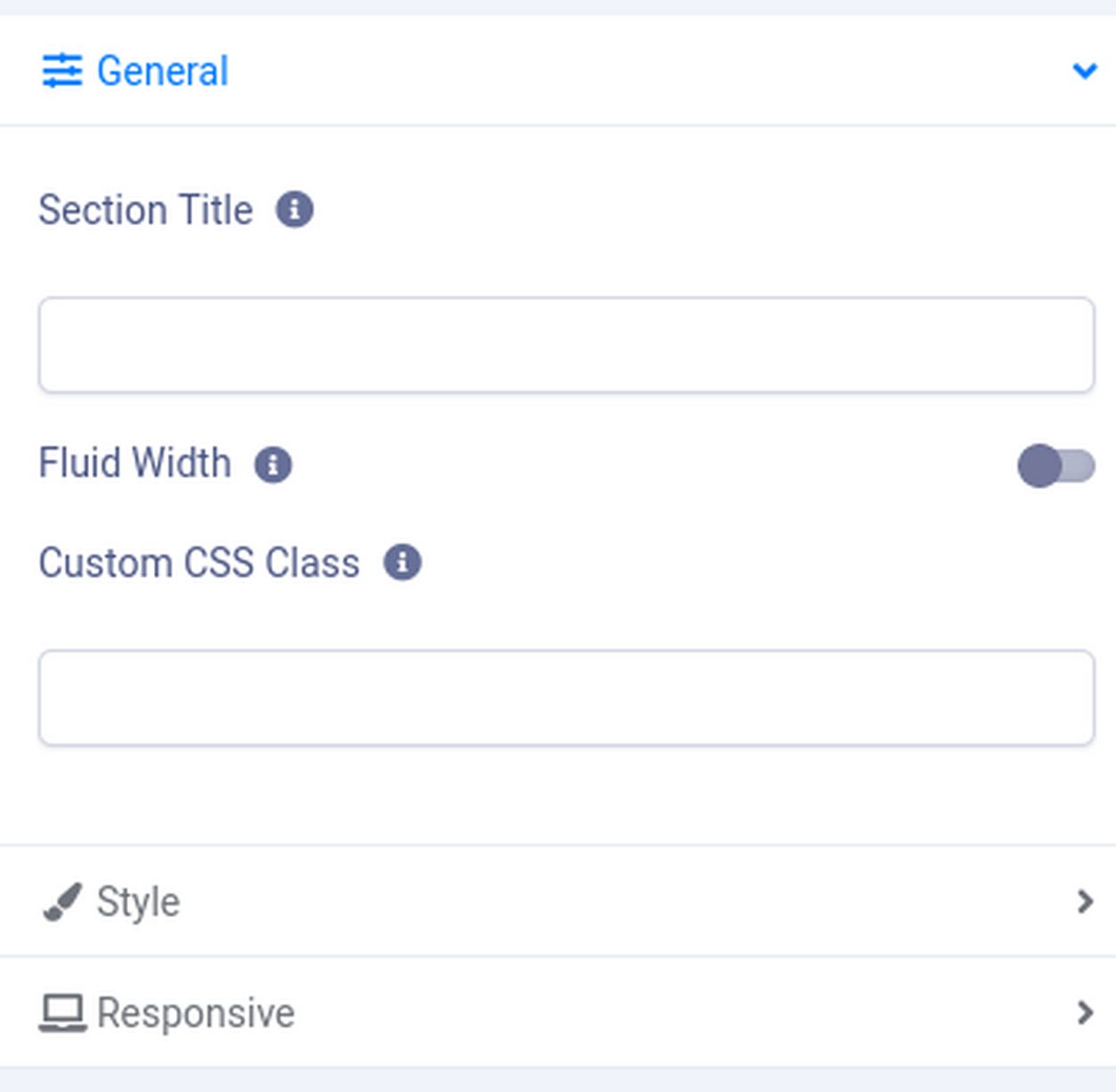Expand Style using its right chevron

tap(1084, 902)
